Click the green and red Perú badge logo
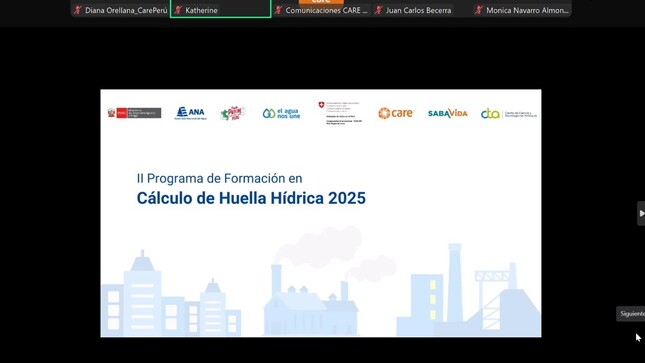This screenshot has height=363, width=645. click(232, 113)
